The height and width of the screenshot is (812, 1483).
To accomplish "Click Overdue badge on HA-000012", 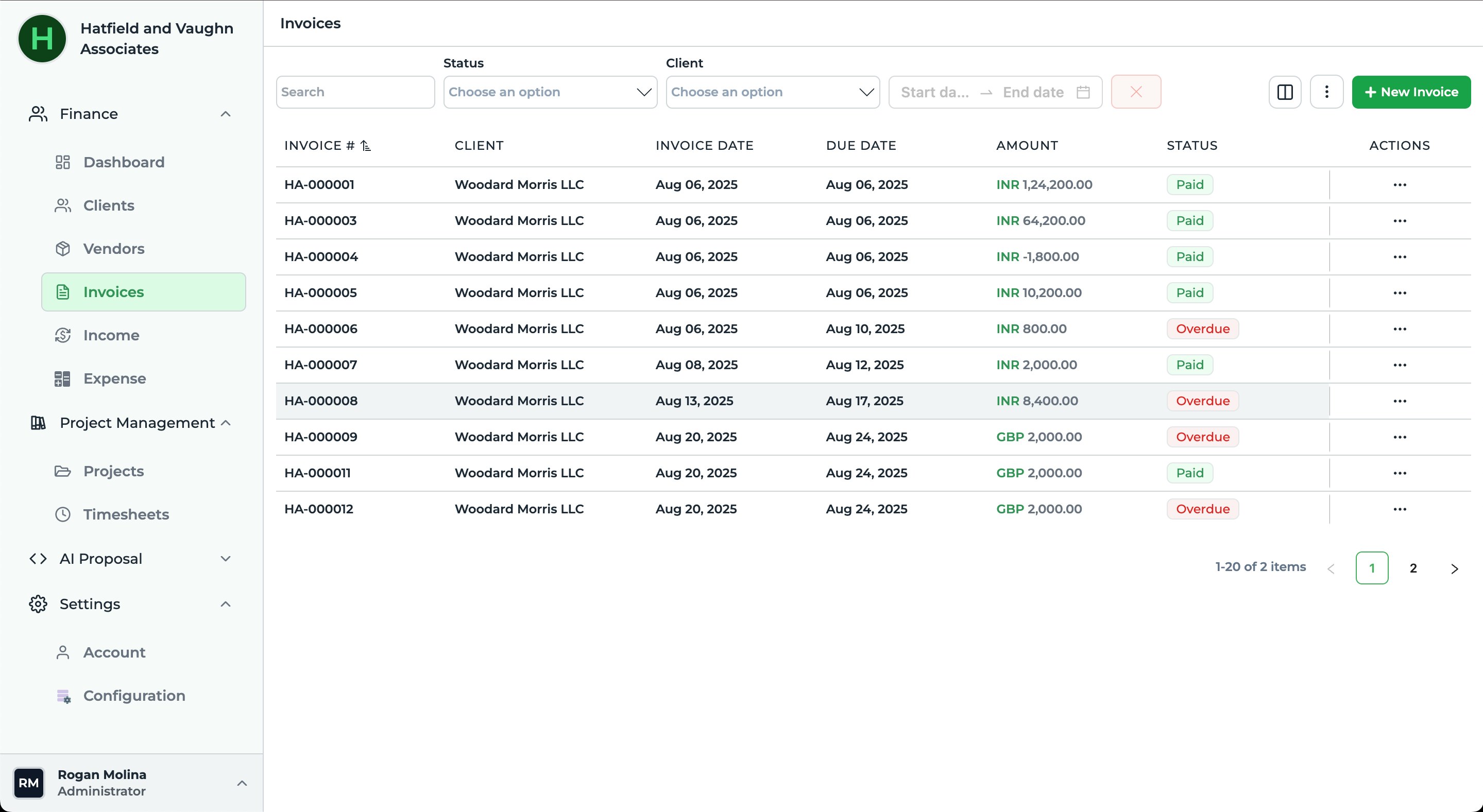I will (1203, 509).
